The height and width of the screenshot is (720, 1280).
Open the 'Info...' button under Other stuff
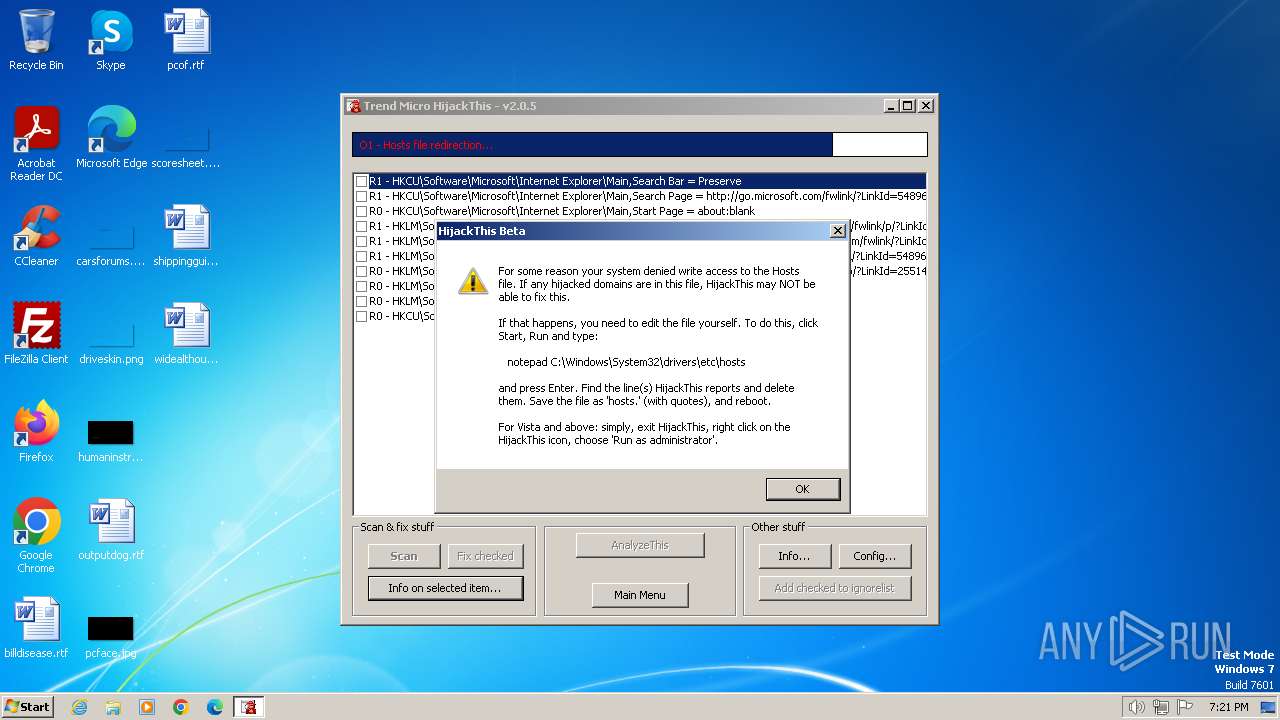point(793,556)
